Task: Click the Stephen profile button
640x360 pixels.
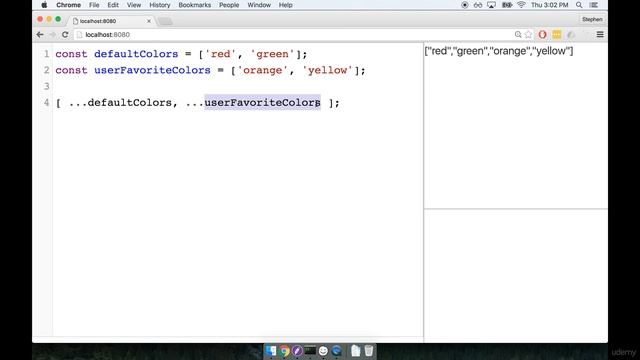Action: pos(592,19)
